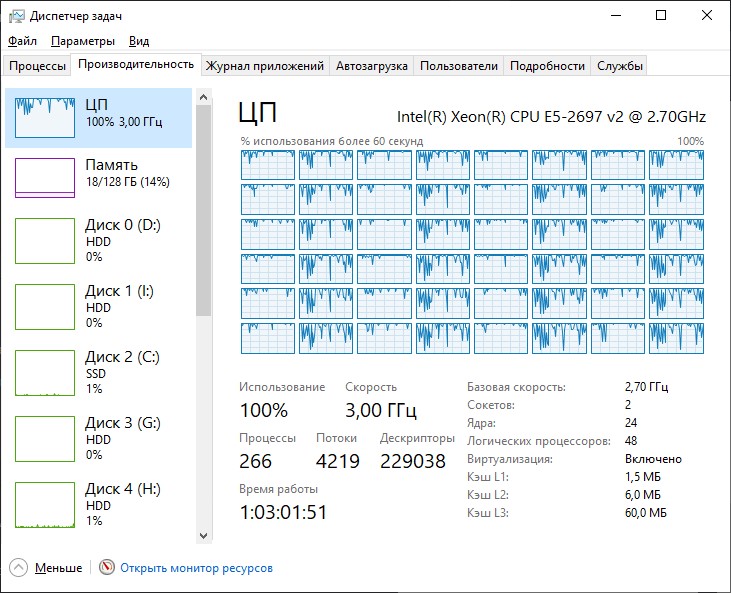Screen dimensions: 731x593
Task: Select the ЦП mini graph thumbnail
Action: pyautogui.click(x=45, y=118)
